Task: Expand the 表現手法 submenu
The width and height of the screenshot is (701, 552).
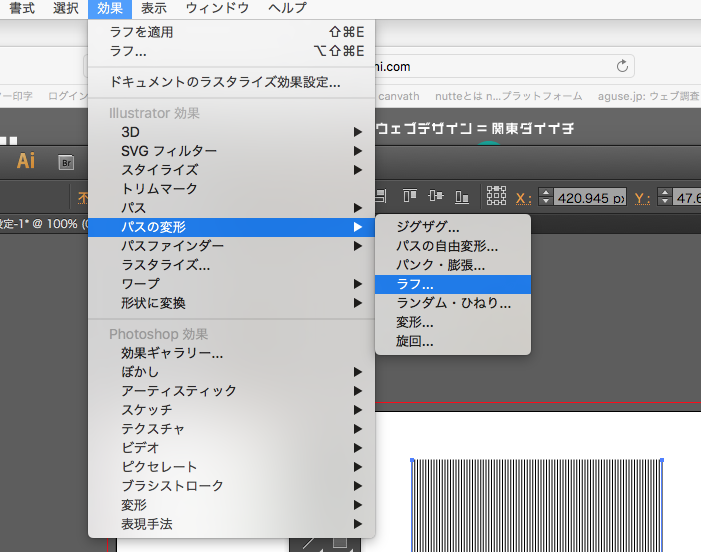Action: click(232, 524)
